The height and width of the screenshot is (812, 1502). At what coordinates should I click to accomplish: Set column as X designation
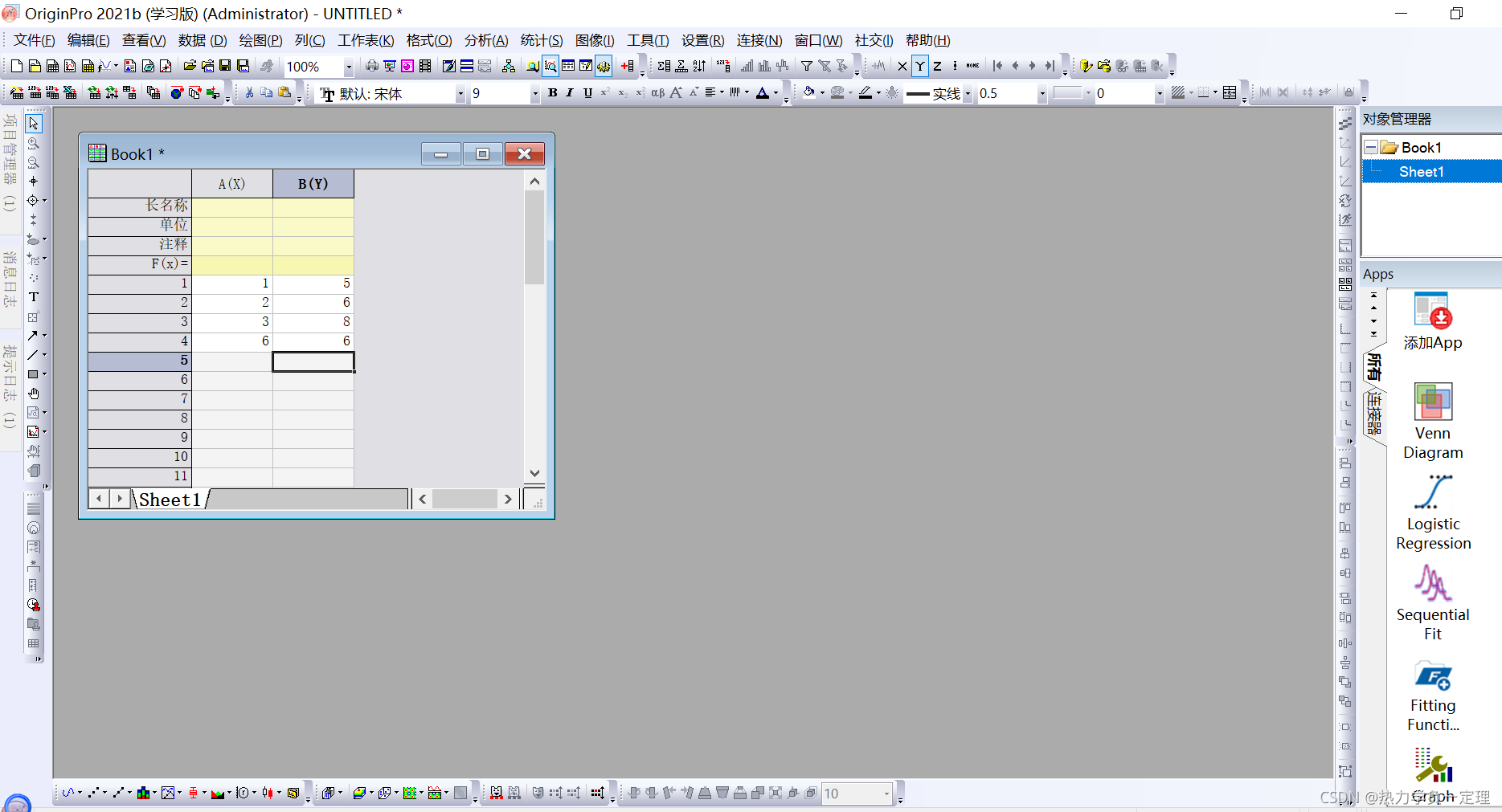[902, 66]
